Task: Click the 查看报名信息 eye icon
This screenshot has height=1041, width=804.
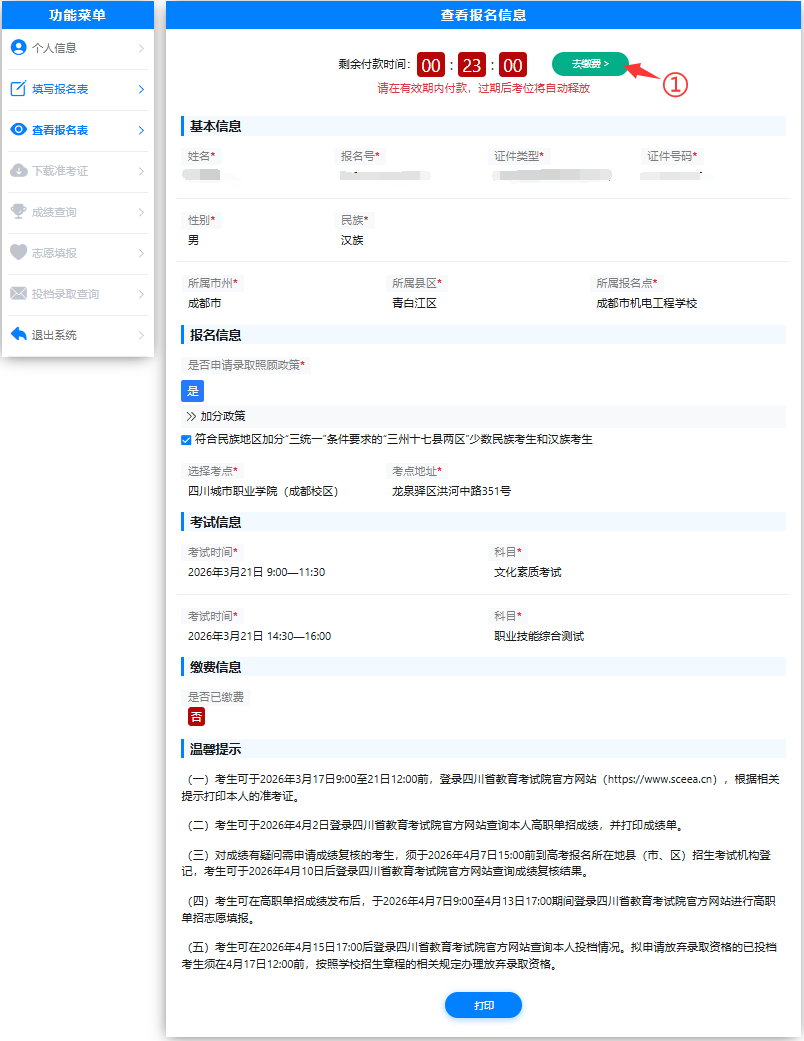Action: (x=18, y=129)
